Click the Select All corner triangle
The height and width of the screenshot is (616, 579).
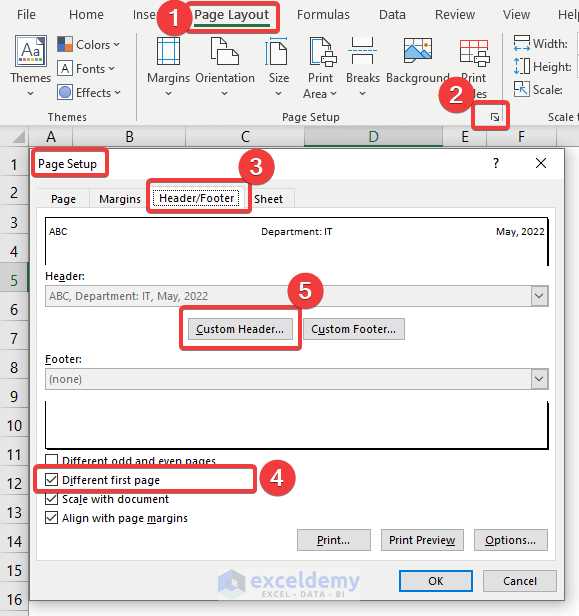pyautogui.click(x=17, y=137)
